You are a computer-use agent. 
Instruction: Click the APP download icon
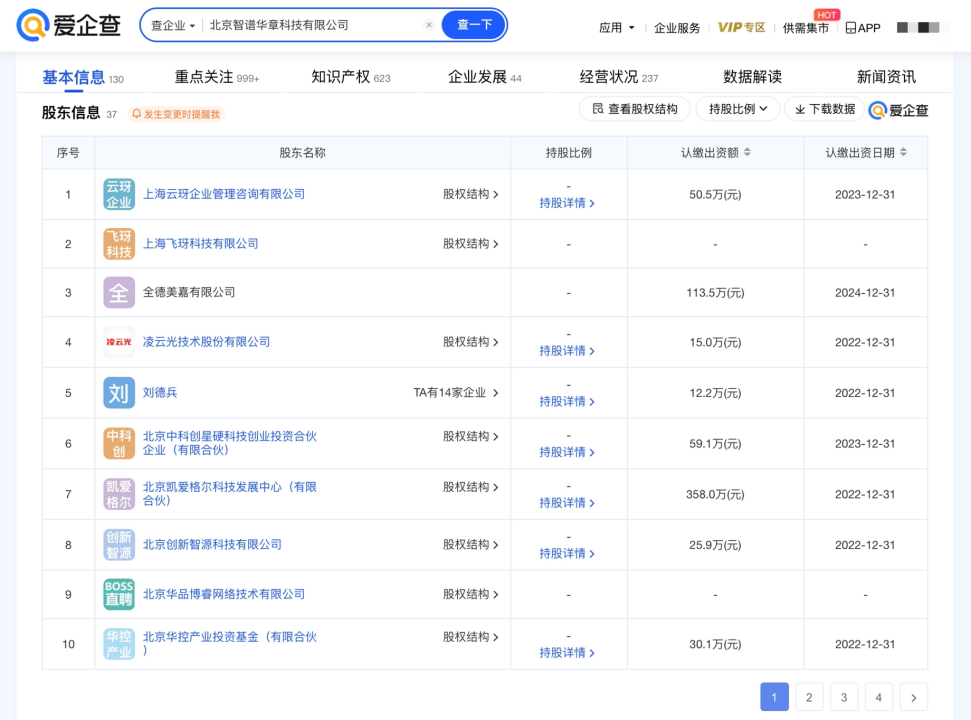point(863,28)
